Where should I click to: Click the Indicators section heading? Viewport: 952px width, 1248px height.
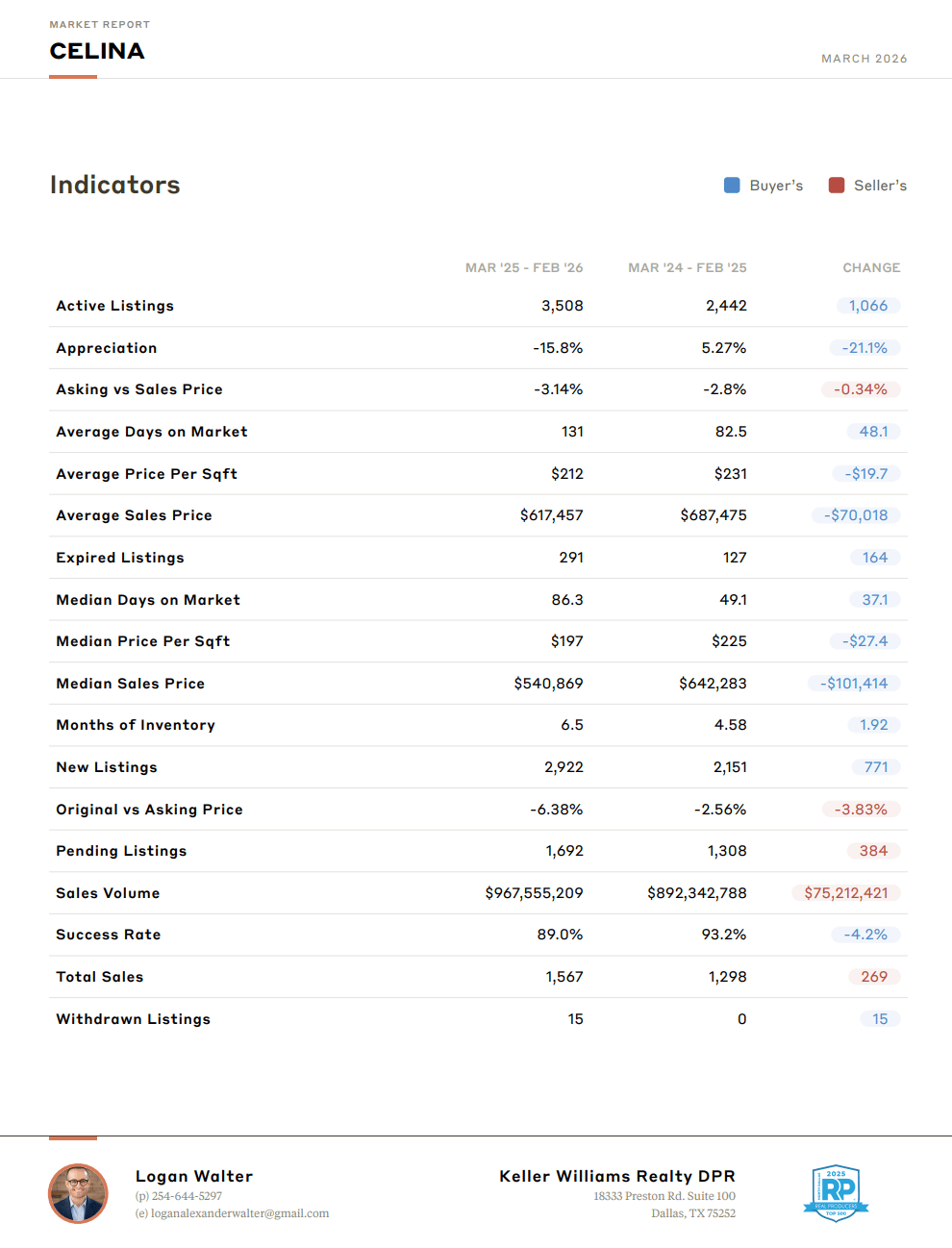pyautogui.click(x=115, y=185)
